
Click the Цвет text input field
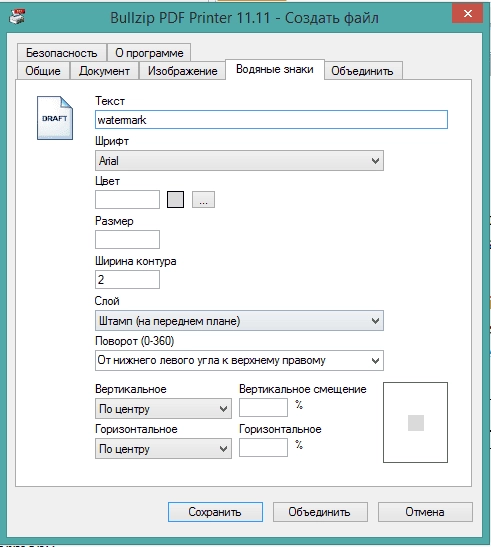coord(127,200)
